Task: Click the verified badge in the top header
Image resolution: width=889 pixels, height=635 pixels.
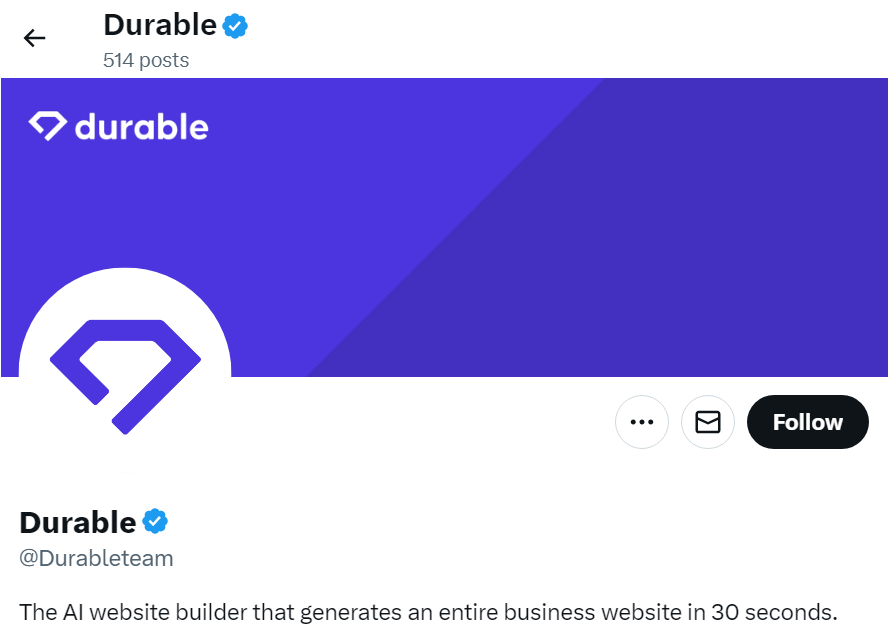Action: (235, 26)
